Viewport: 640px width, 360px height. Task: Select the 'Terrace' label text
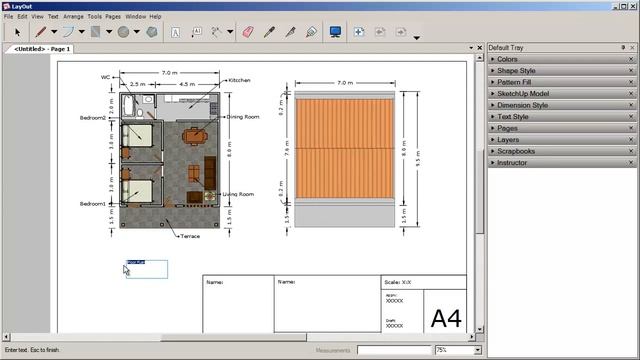point(190,236)
